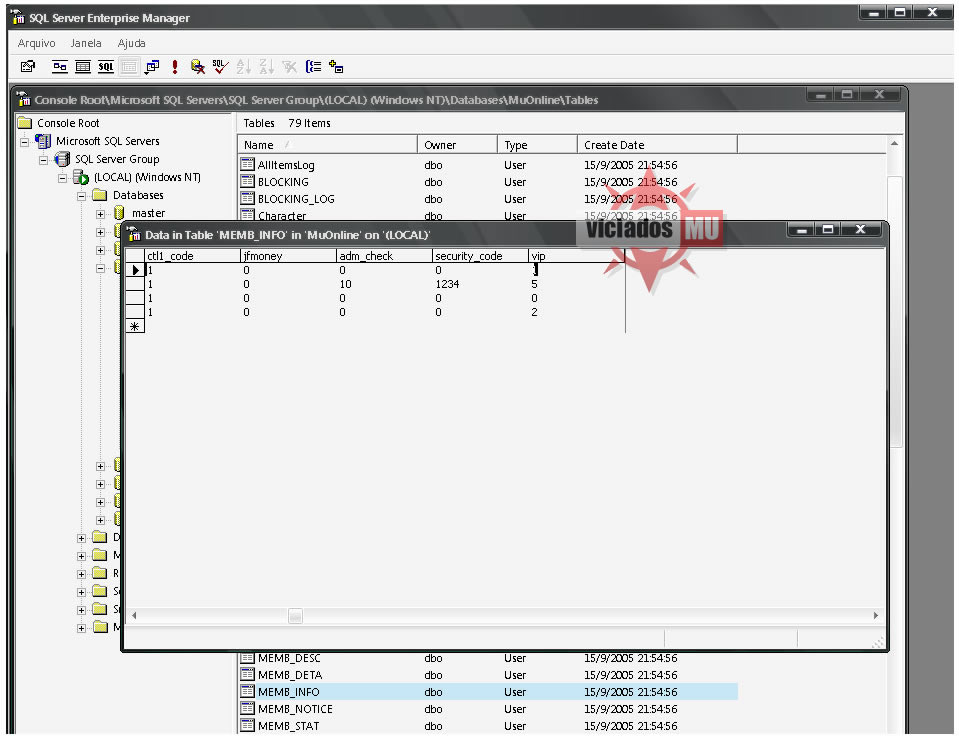Expand the master database node
This screenshot has width=959, height=737.
[100, 214]
